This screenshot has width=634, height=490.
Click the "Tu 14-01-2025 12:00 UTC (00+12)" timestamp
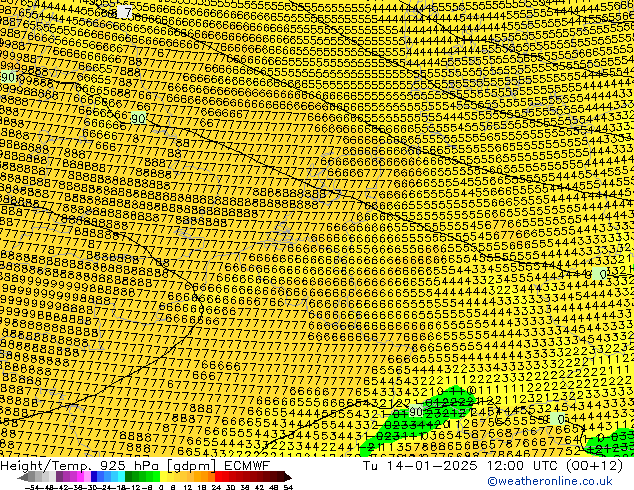tap(493, 465)
